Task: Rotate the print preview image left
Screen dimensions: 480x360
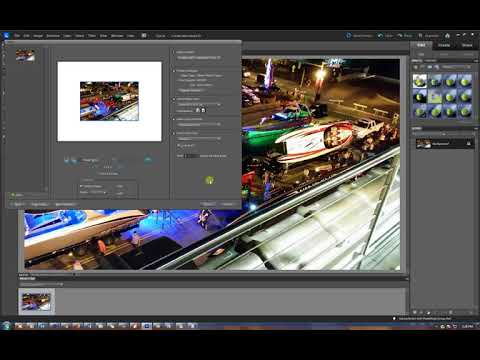Action: pos(66,160)
